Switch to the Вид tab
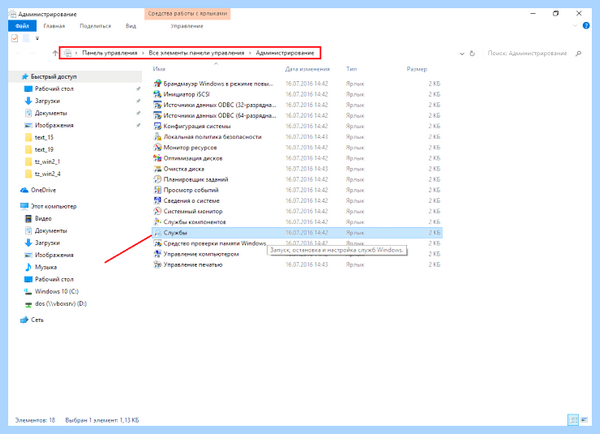Screen dimensions: 600x434 (x=131, y=26)
